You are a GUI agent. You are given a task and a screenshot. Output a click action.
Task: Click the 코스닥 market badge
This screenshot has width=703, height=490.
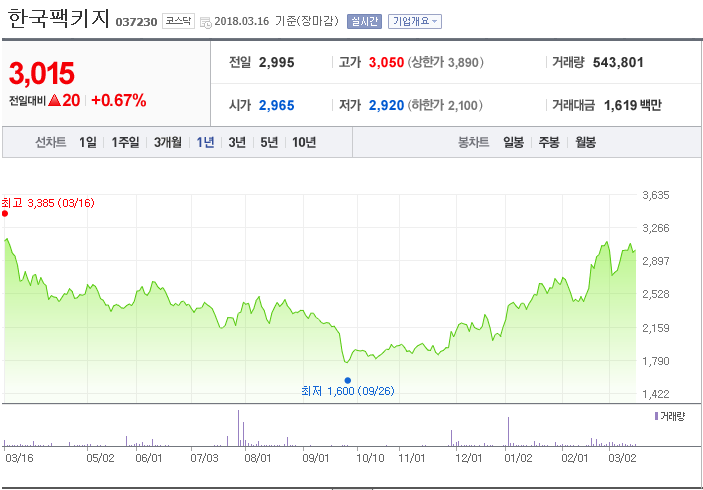[178, 21]
